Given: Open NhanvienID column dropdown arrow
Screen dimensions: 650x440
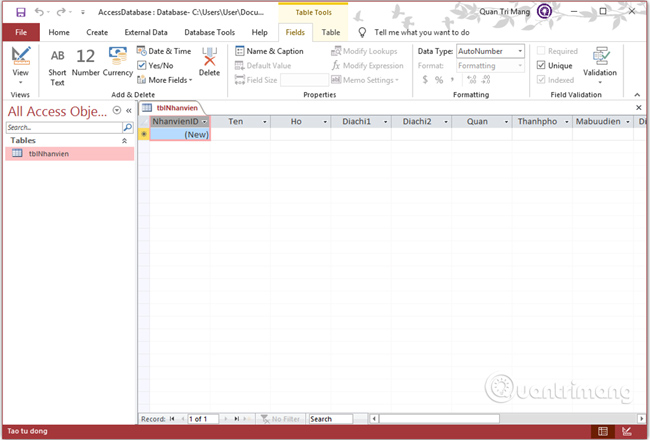Looking at the screenshot, I should 204,122.
